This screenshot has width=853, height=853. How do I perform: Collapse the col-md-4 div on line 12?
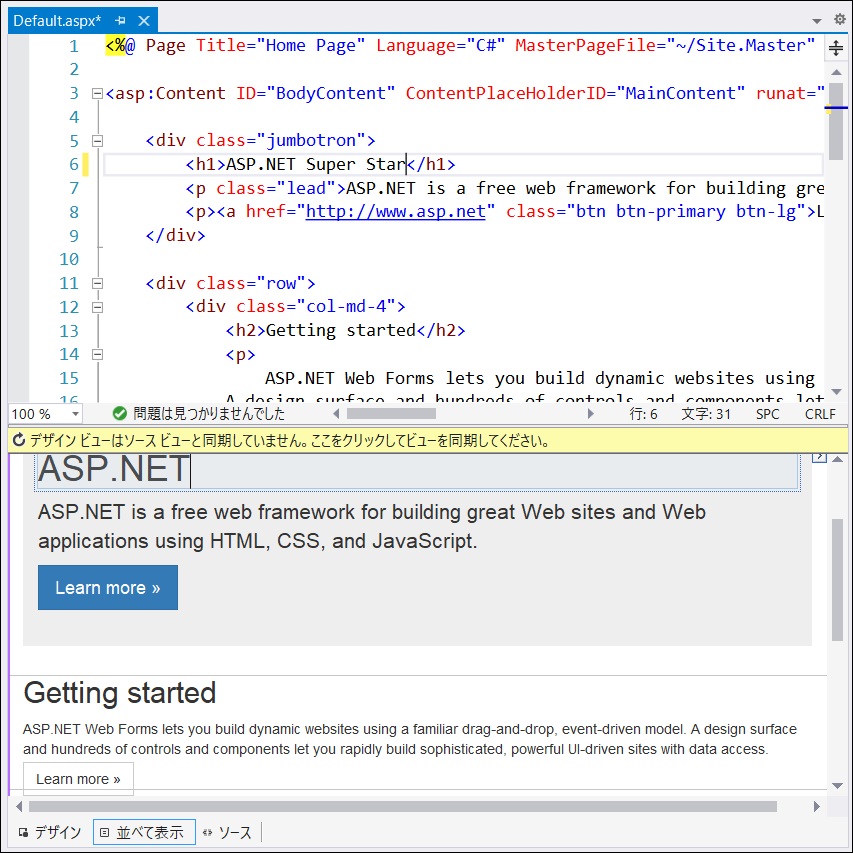pyautogui.click(x=97, y=307)
